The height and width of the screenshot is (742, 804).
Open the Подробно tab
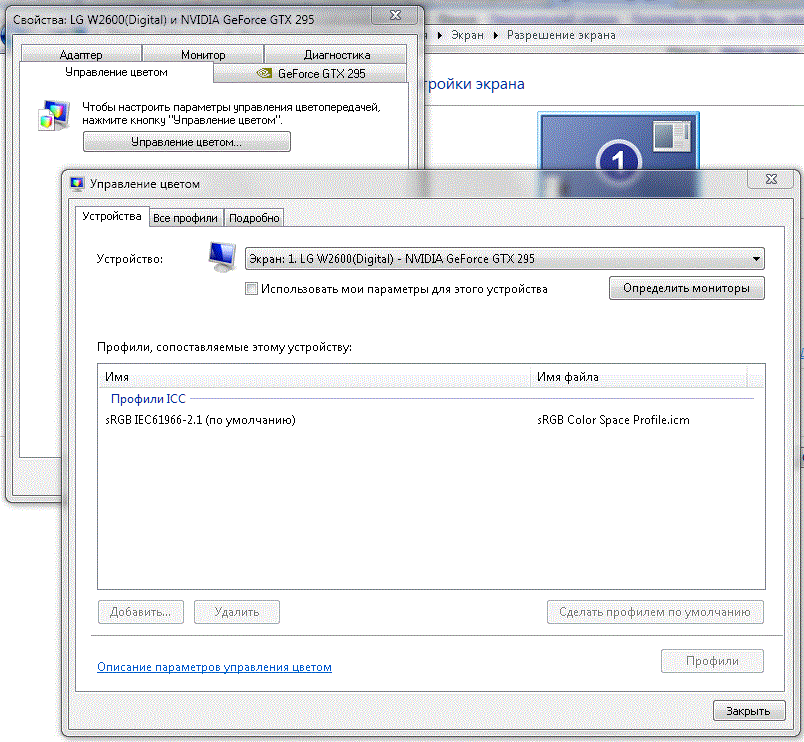click(254, 218)
